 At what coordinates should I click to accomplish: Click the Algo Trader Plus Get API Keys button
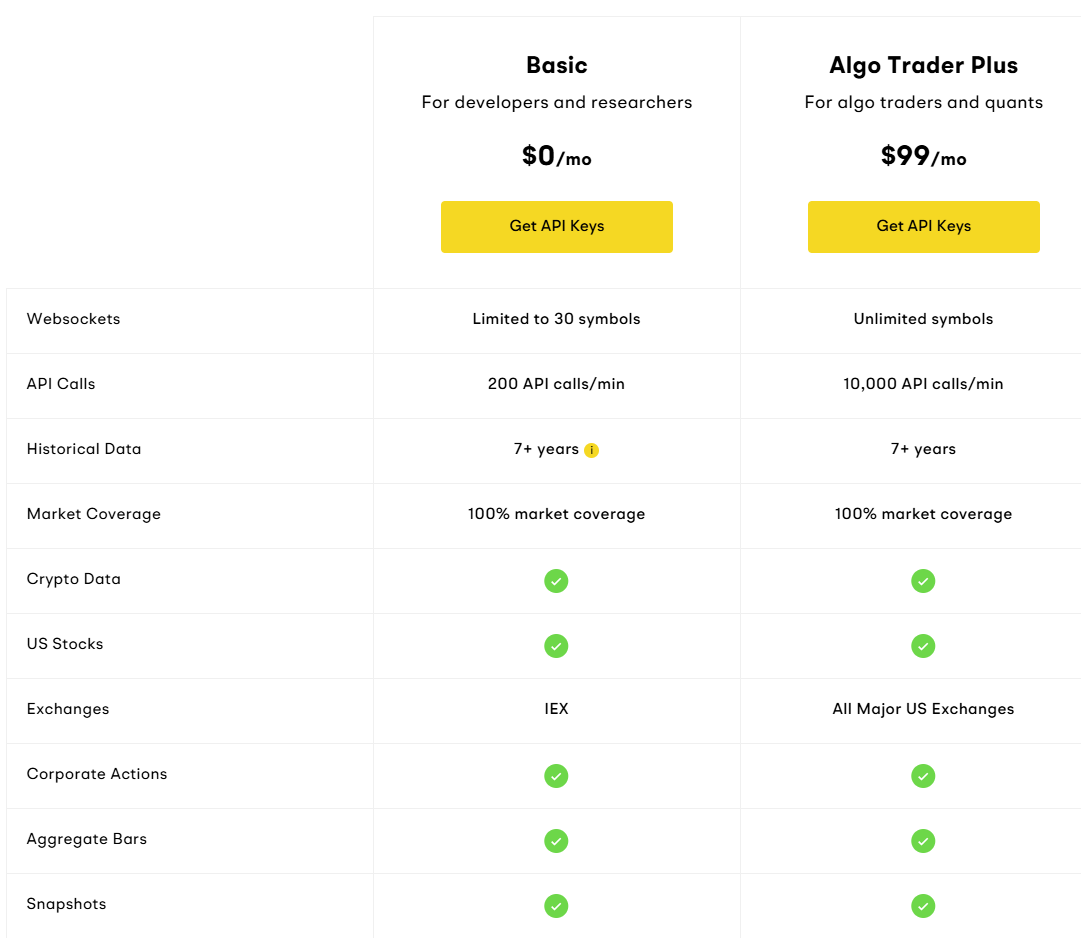[923, 227]
